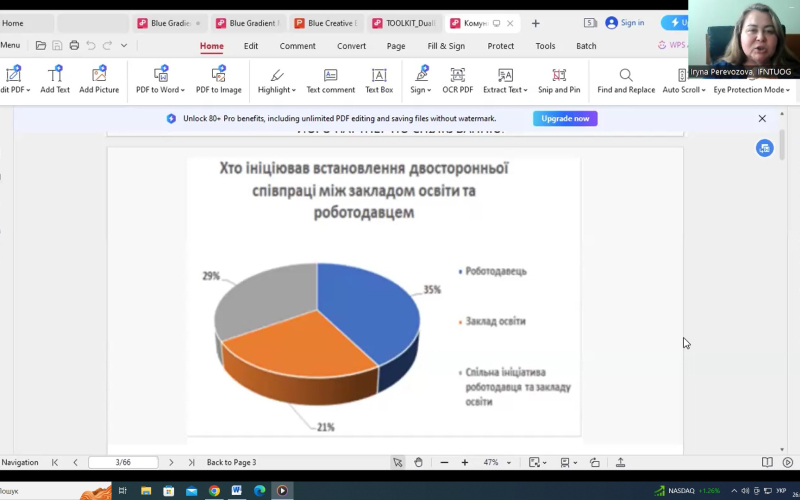Expand the Sign dropdown
Viewport: 800px width, 500px height.
coord(429,90)
